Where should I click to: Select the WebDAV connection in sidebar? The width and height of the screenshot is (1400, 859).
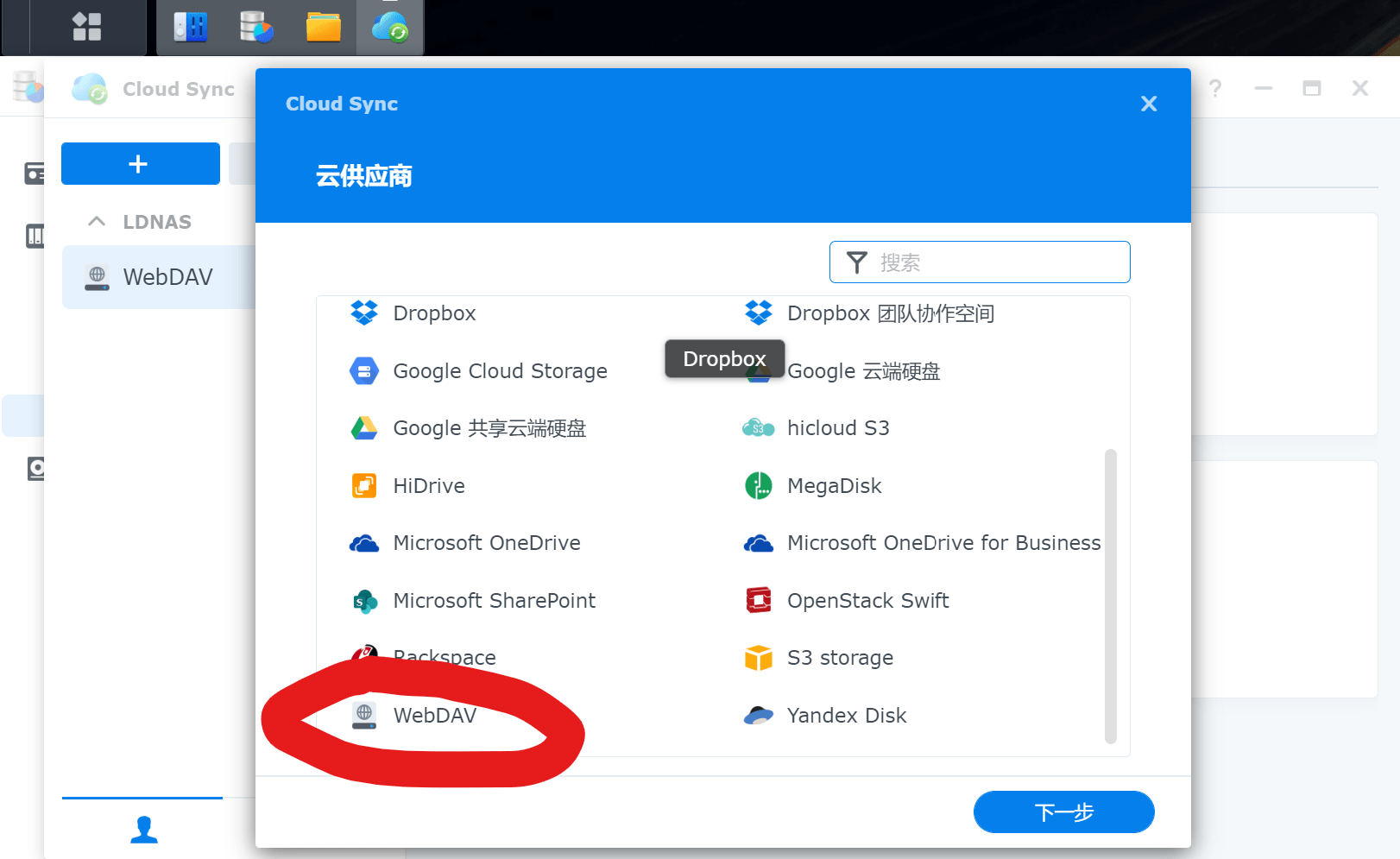coord(159,277)
